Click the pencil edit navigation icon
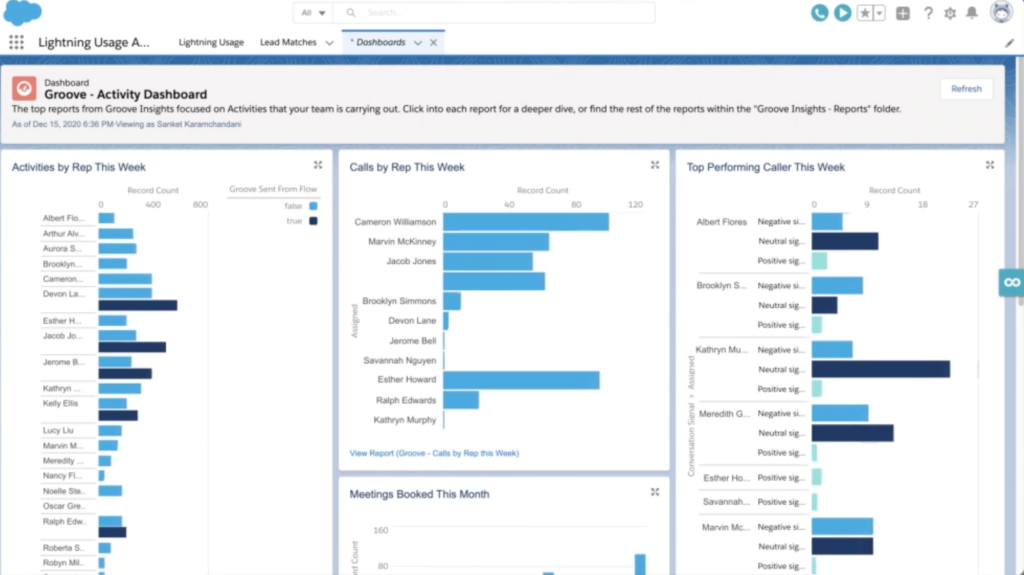The image size is (1024, 575). pyautogui.click(x=1009, y=43)
